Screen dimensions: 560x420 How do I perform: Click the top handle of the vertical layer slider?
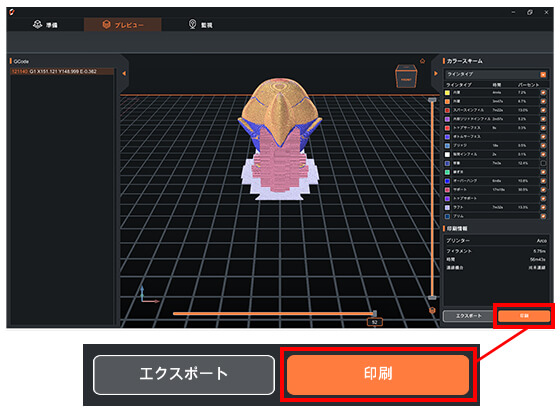pyautogui.click(x=432, y=100)
